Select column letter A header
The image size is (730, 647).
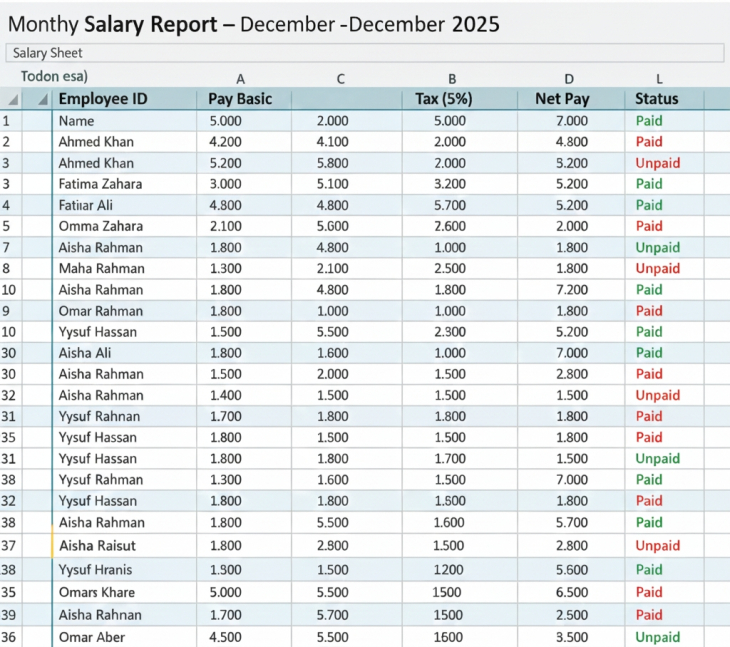point(240,78)
